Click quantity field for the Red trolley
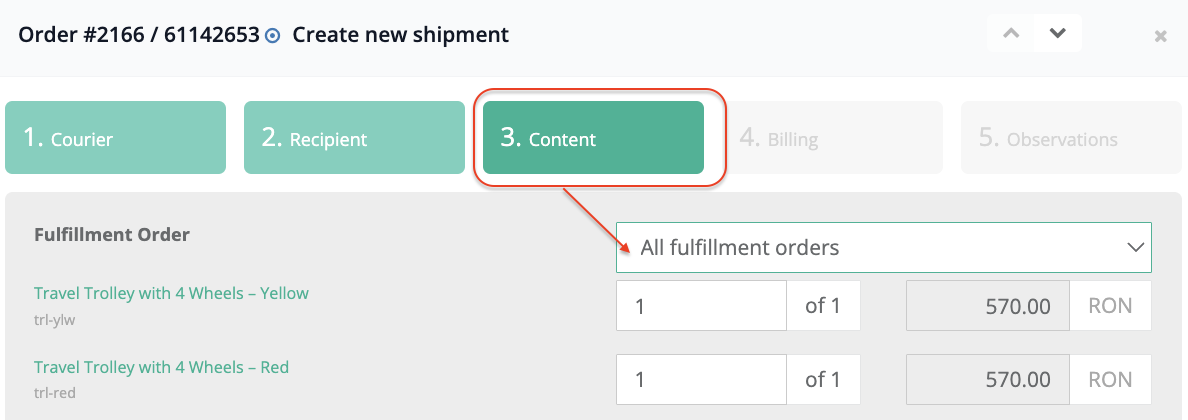 701,380
